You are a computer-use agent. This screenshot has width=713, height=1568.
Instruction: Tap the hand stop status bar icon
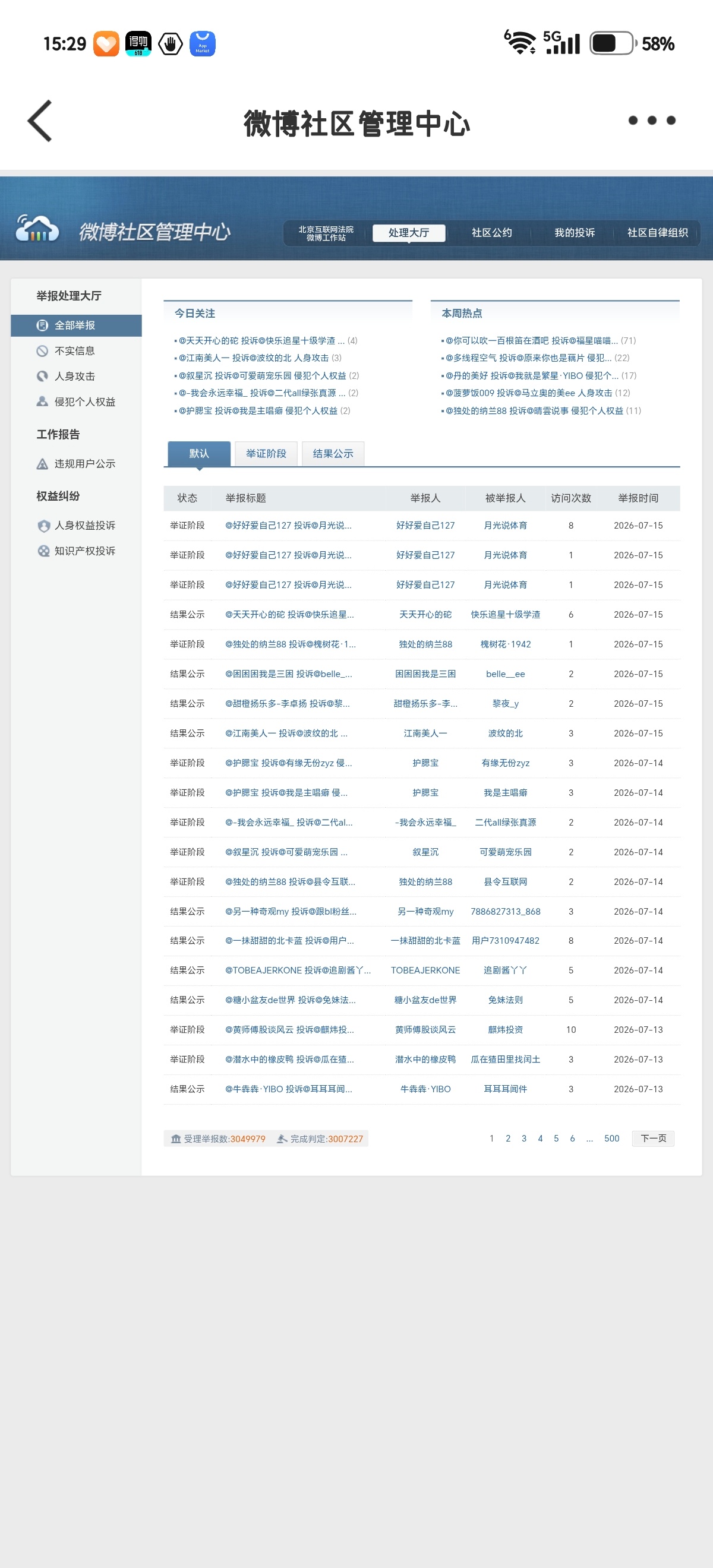tap(171, 44)
